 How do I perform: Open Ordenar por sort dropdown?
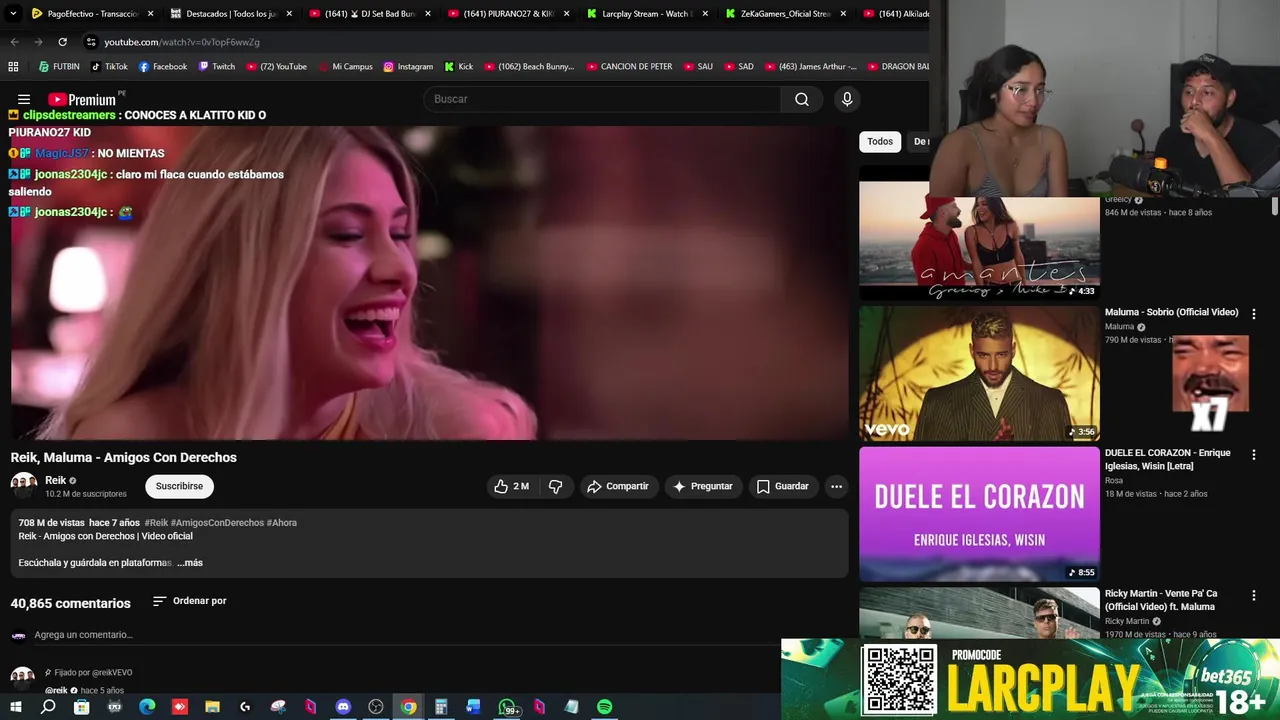coord(190,601)
